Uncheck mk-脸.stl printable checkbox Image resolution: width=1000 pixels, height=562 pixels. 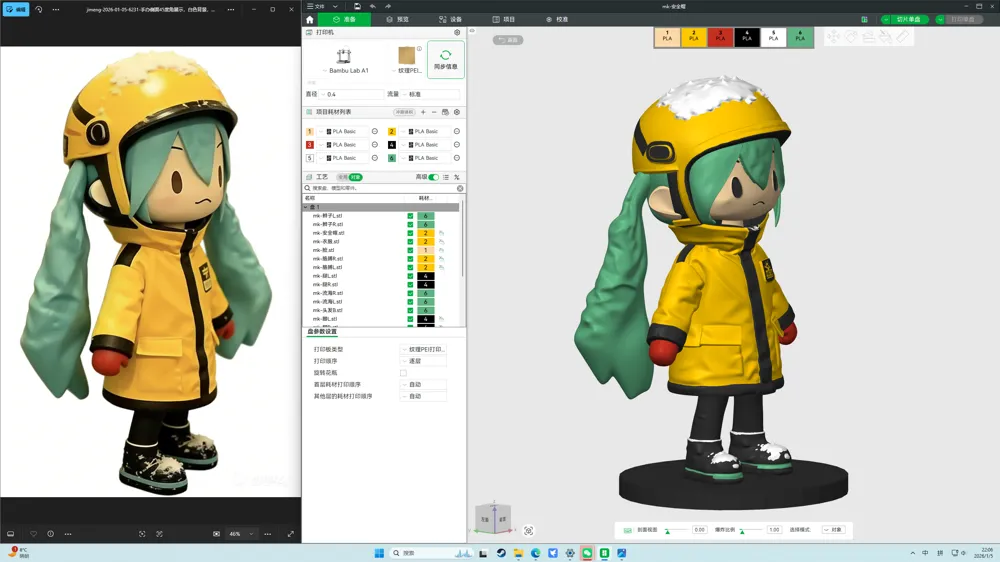click(x=410, y=250)
